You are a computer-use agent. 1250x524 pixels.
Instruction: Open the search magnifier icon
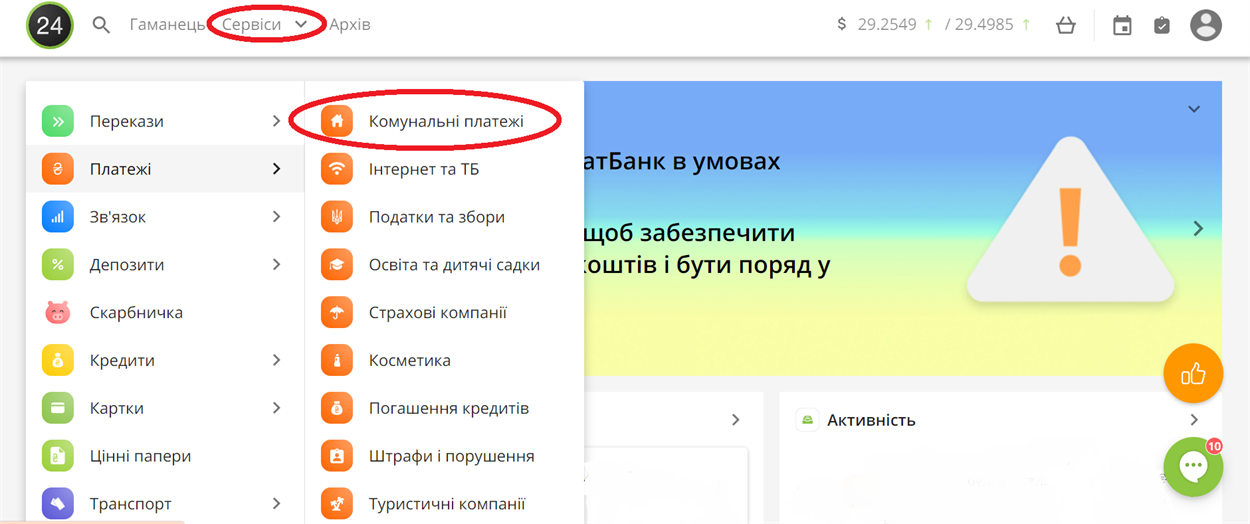click(x=101, y=25)
